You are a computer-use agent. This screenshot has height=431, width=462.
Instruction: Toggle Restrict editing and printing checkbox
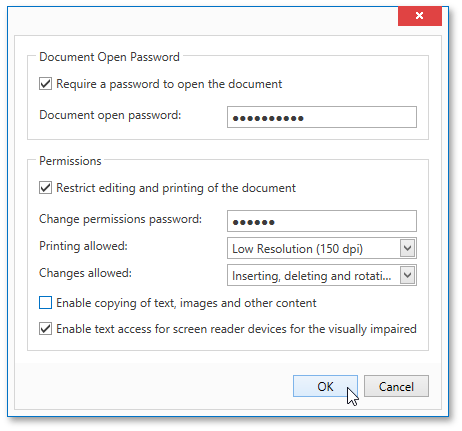(45, 188)
